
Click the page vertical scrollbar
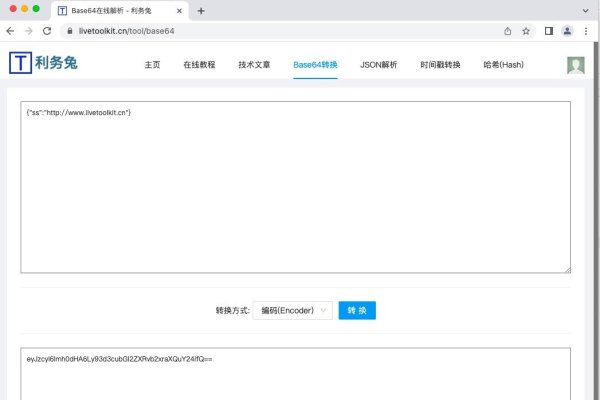[597, 220]
